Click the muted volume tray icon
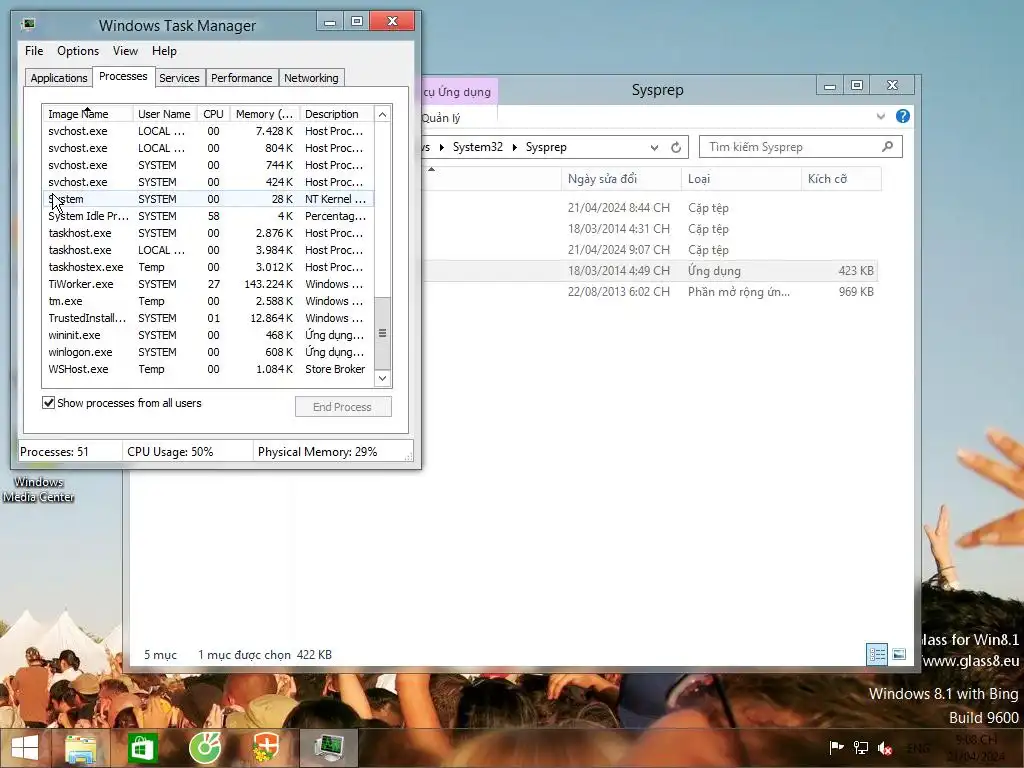The width and height of the screenshot is (1024, 768). [886, 748]
